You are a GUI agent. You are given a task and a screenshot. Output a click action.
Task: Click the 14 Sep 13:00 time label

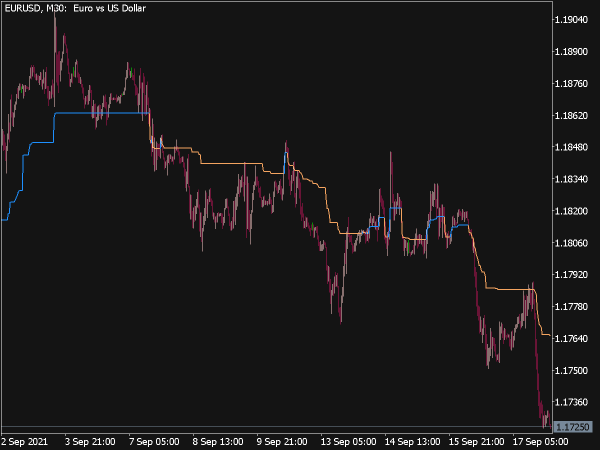pyautogui.click(x=412, y=442)
